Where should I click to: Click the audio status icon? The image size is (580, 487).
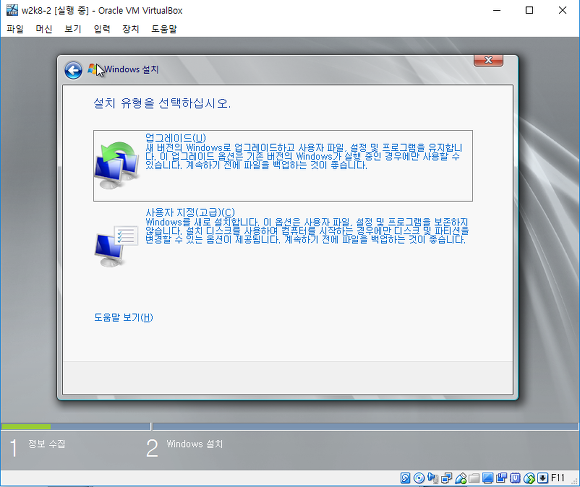point(432,478)
